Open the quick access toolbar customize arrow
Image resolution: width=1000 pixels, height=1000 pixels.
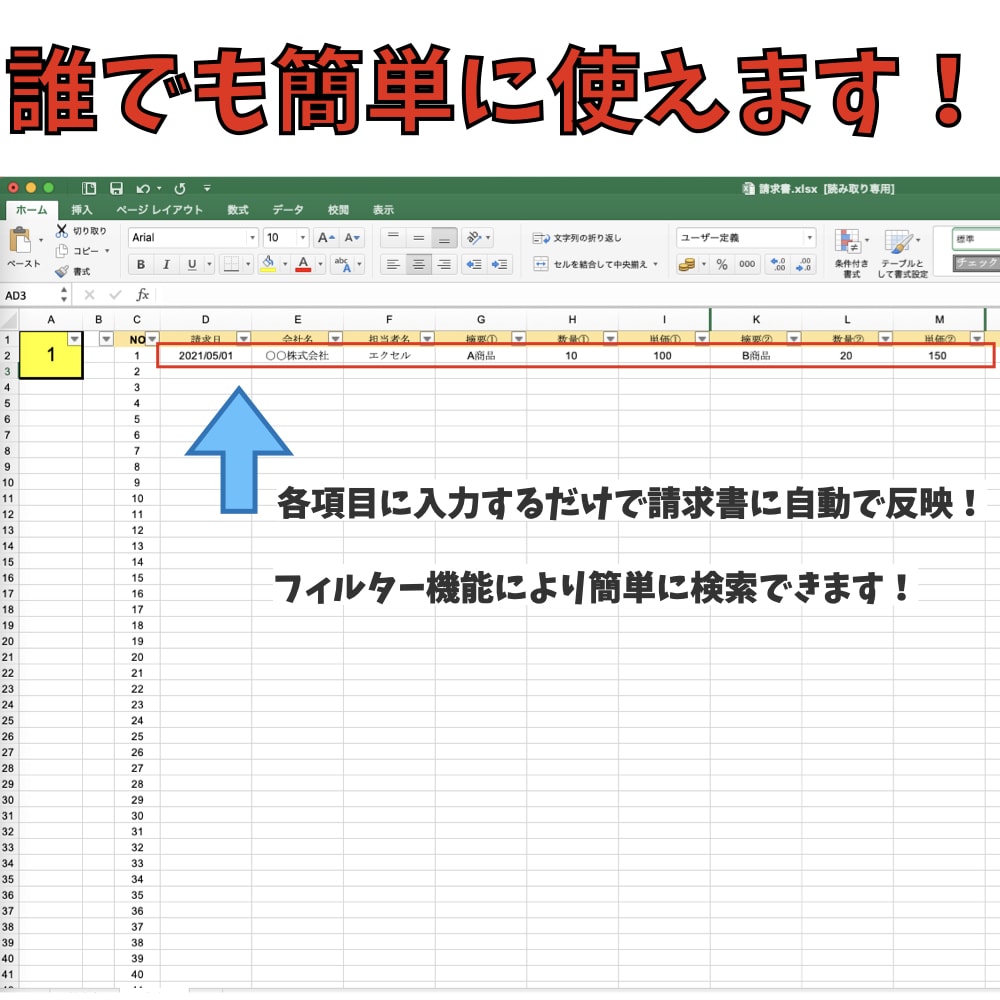click(207, 188)
